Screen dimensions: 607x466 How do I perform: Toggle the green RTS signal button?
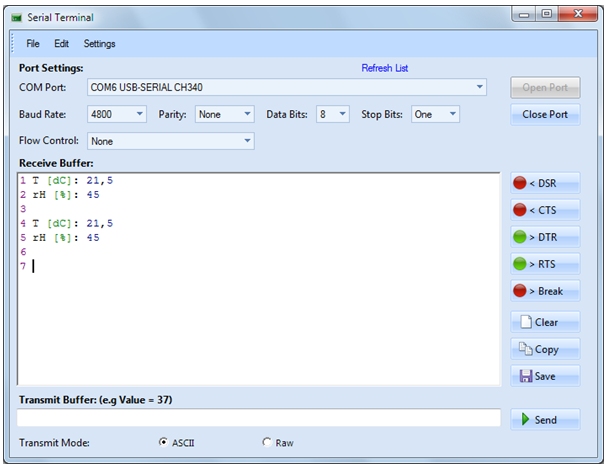[545, 264]
